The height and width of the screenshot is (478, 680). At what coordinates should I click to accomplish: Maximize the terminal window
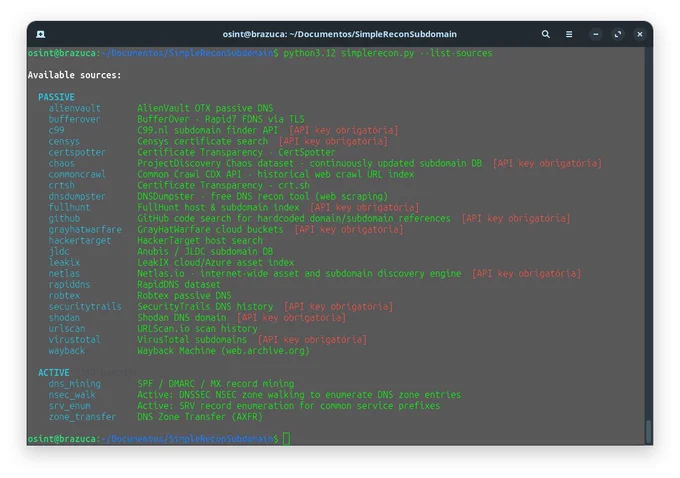[618, 34]
